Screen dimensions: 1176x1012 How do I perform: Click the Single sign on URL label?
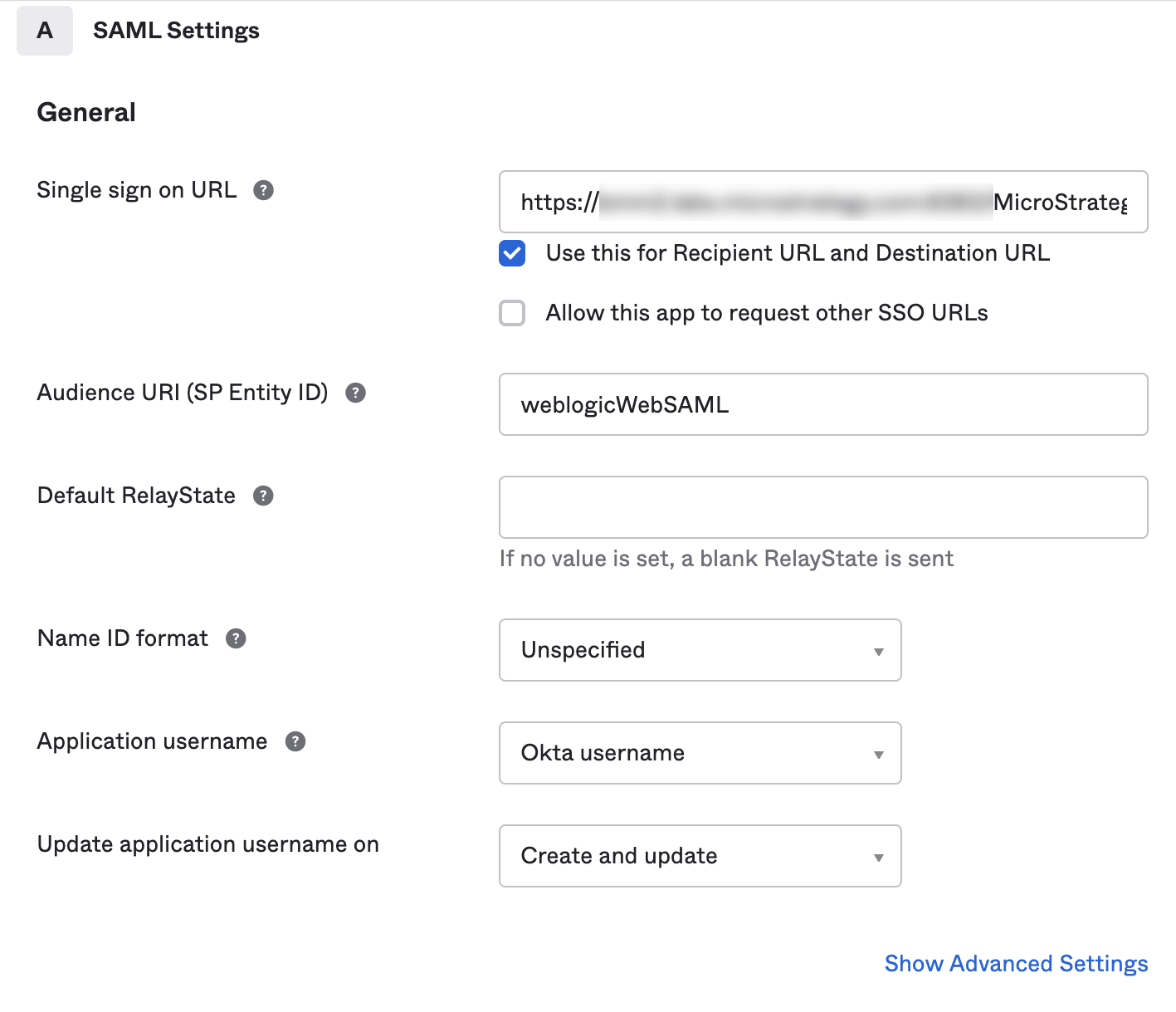tap(136, 190)
